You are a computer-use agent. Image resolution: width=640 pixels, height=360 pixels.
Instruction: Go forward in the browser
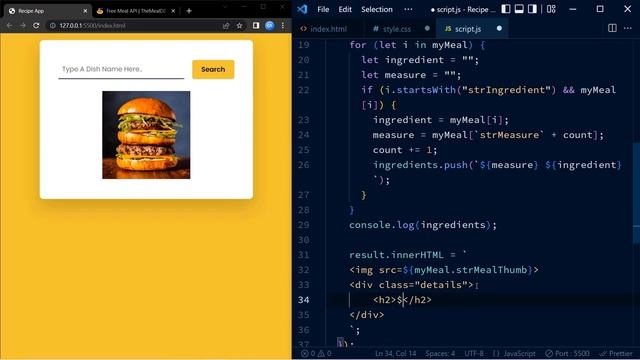click(23, 25)
